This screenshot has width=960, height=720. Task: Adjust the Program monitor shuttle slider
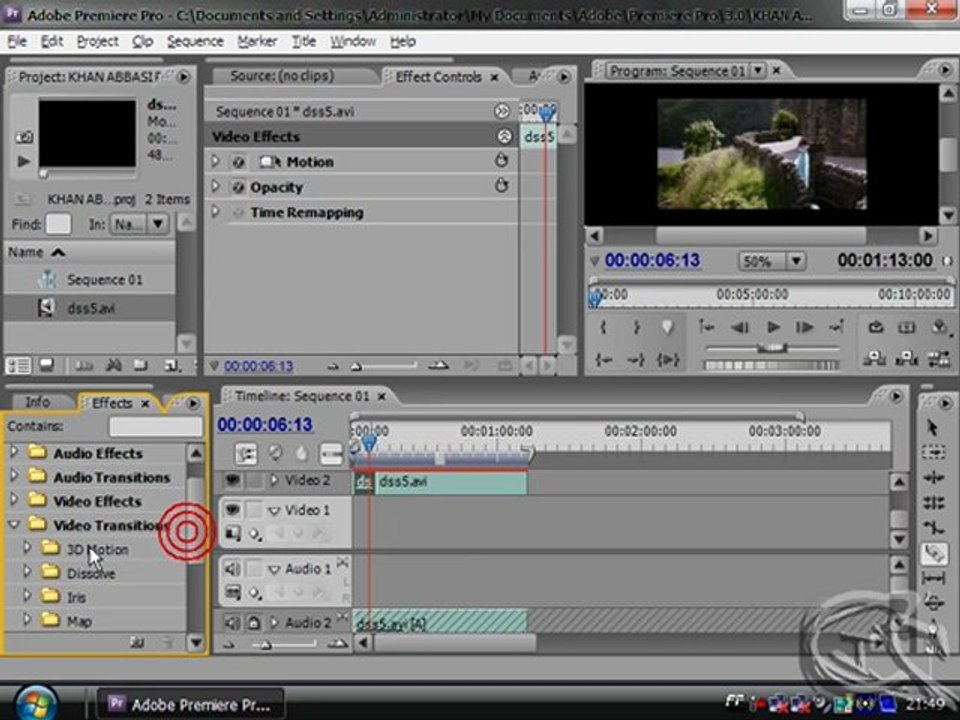click(x=771, y=348)
